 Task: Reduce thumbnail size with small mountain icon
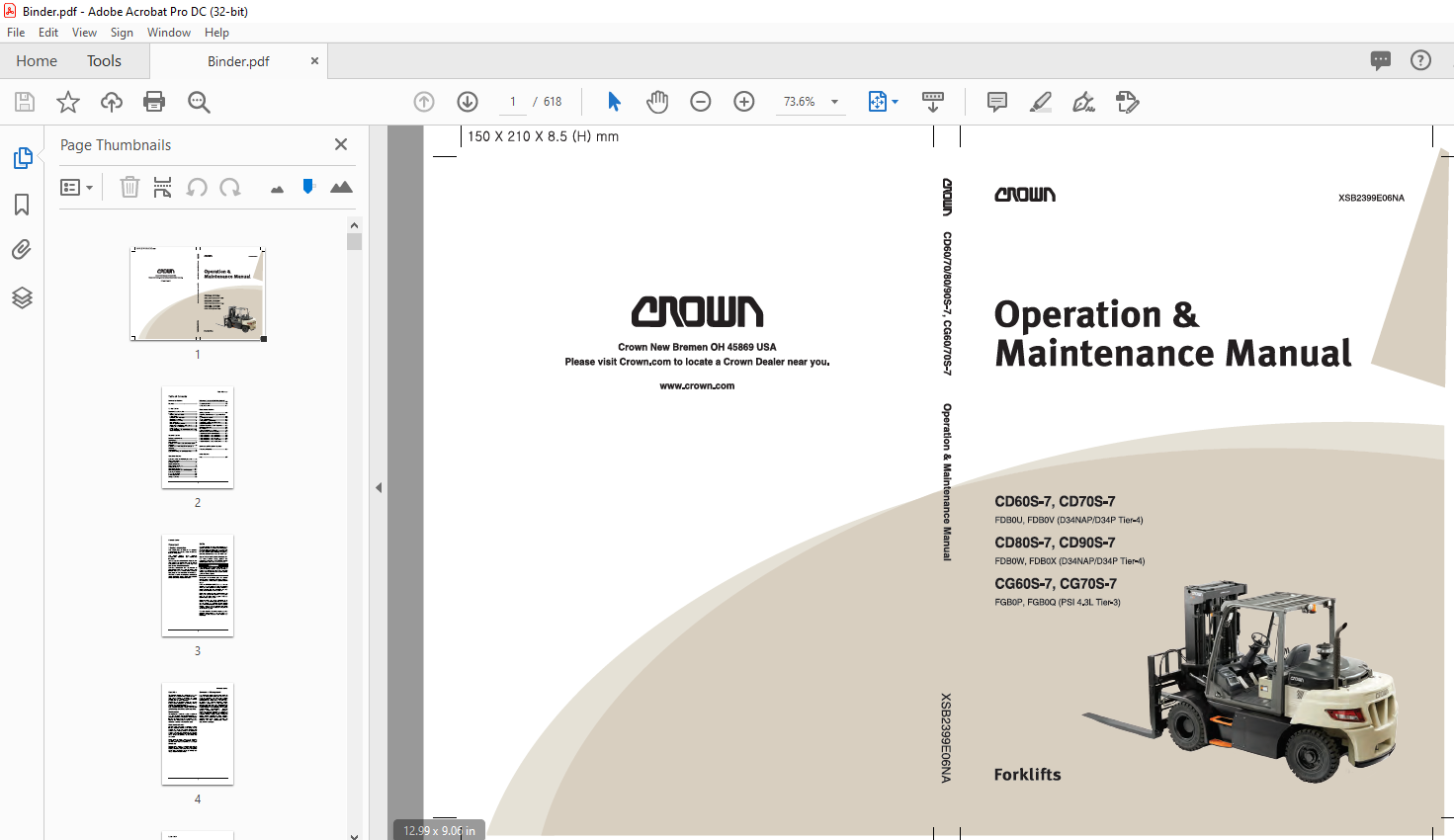[277, 189]
